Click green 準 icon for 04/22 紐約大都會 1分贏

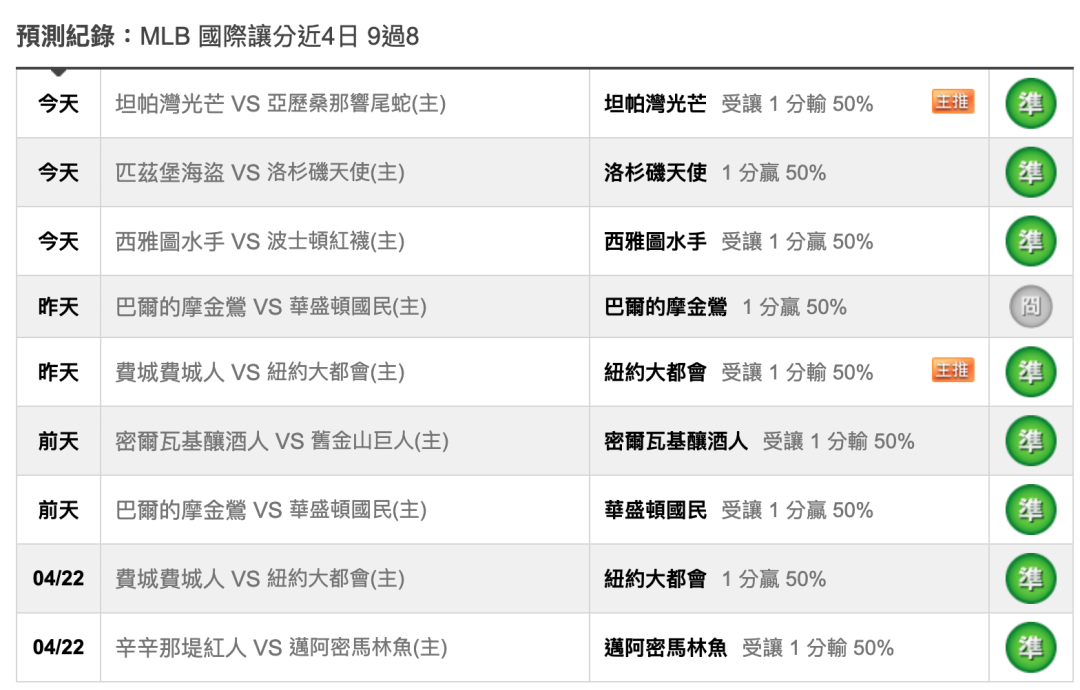pyautogui.click(x=1030, y=578)
